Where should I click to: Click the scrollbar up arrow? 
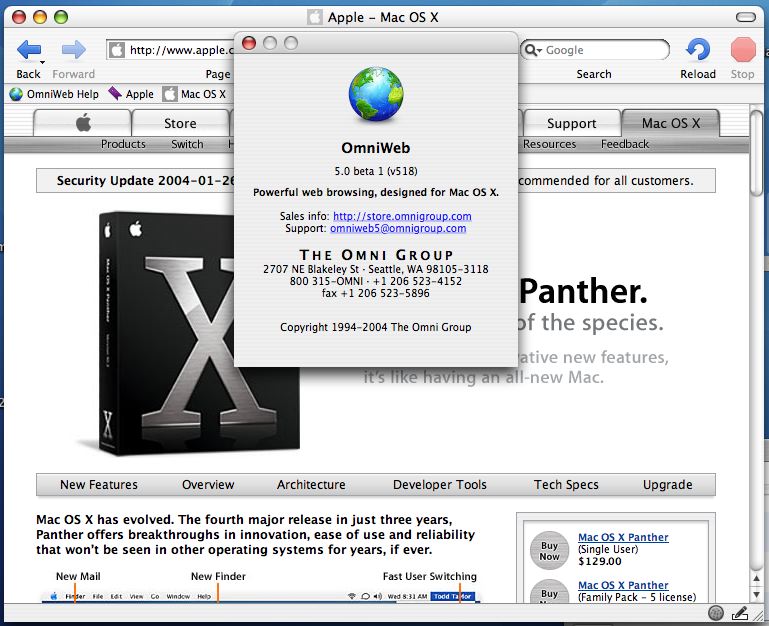point(757,579)
